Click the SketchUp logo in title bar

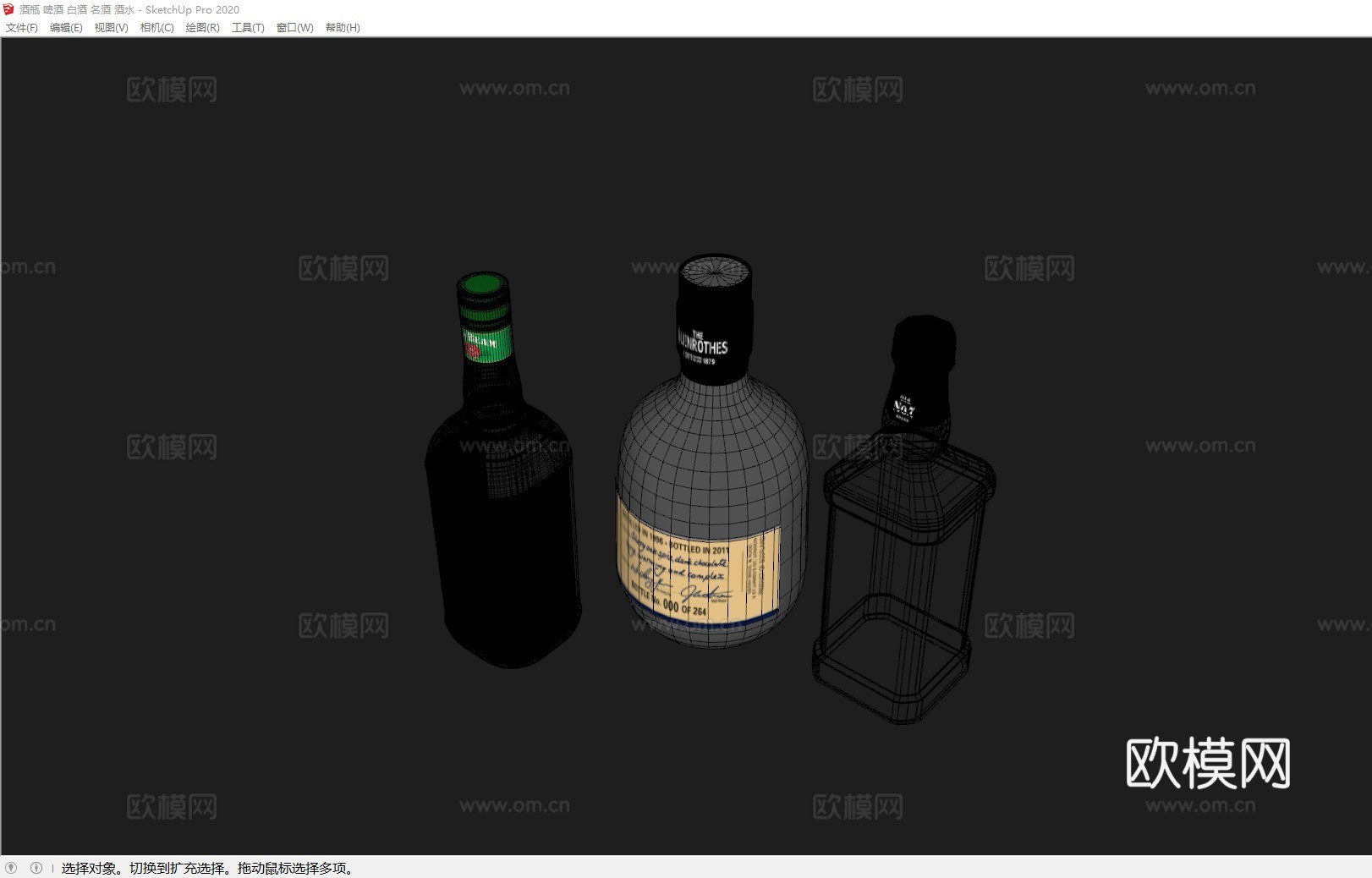[9, 9]
